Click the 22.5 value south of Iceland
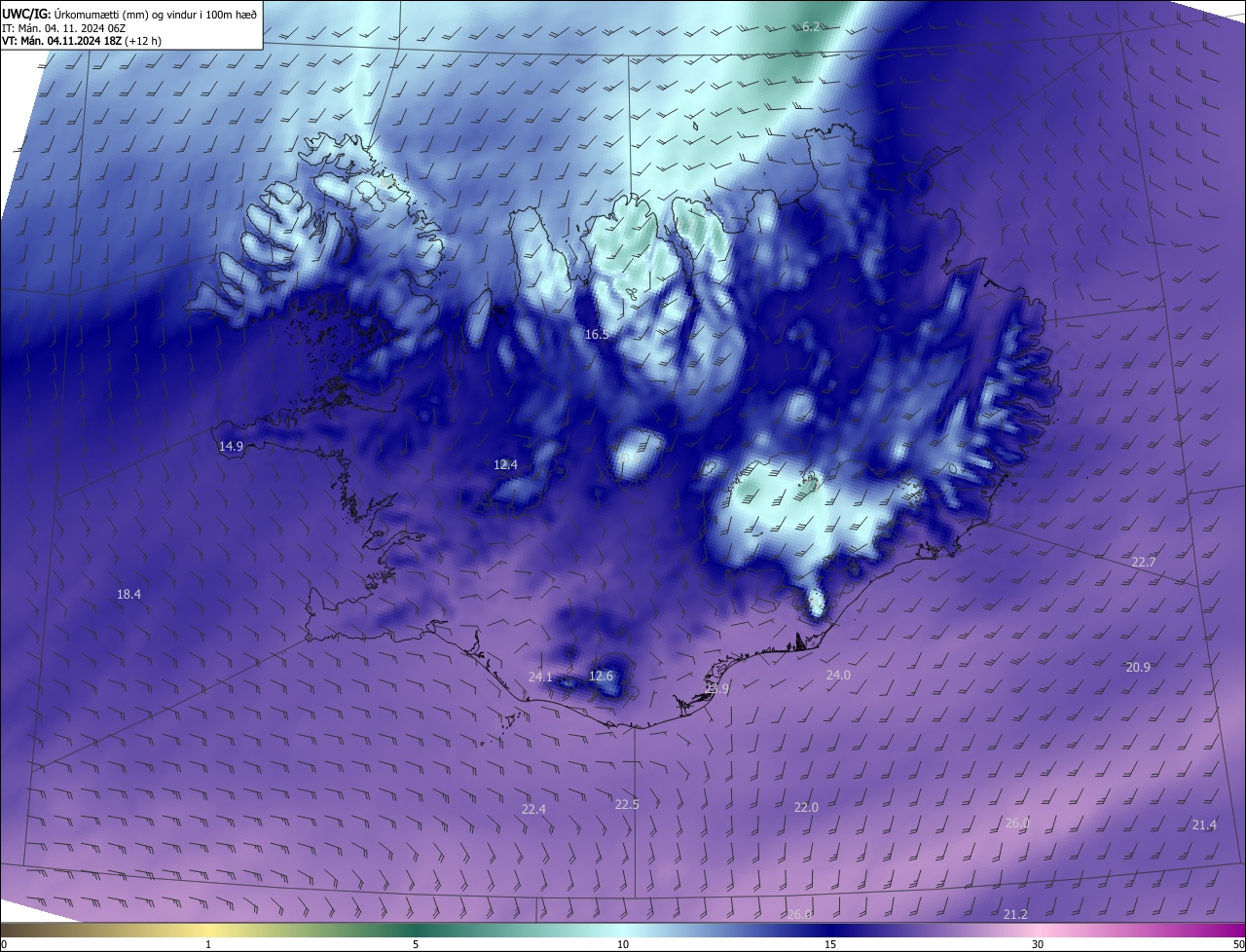Viewport: 1246px width, 952px height. [x=627, y=804]
